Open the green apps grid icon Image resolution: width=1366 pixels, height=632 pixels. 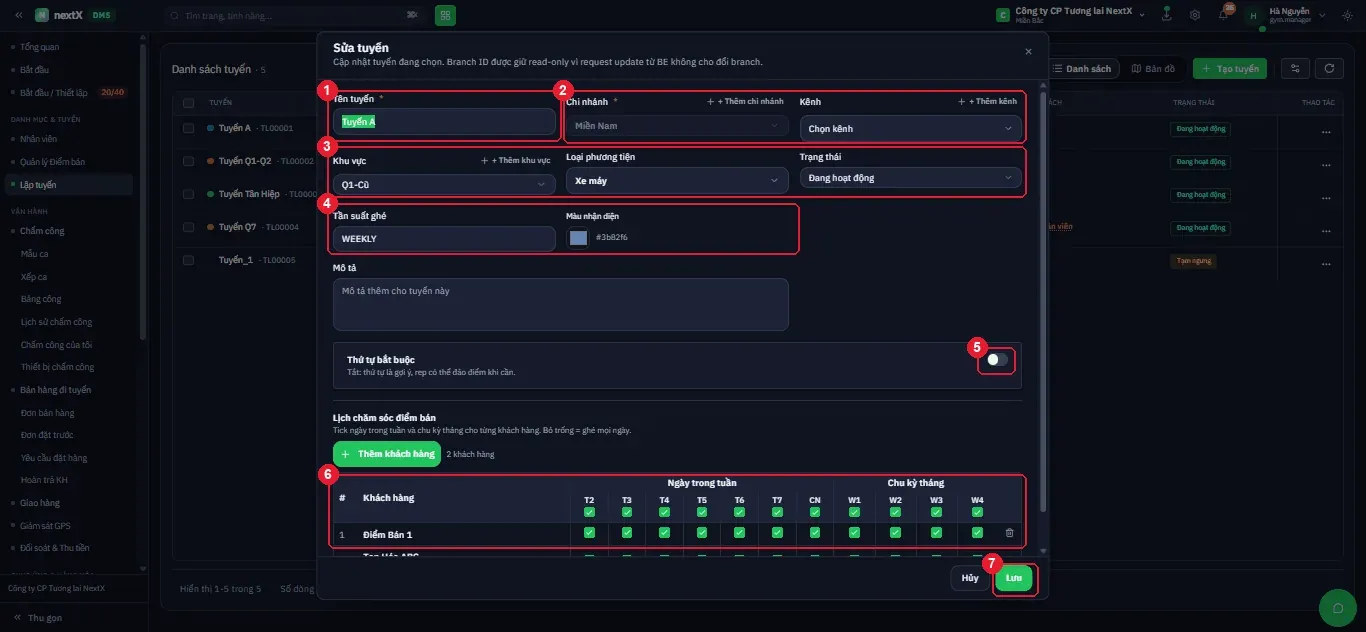point(445,15)
